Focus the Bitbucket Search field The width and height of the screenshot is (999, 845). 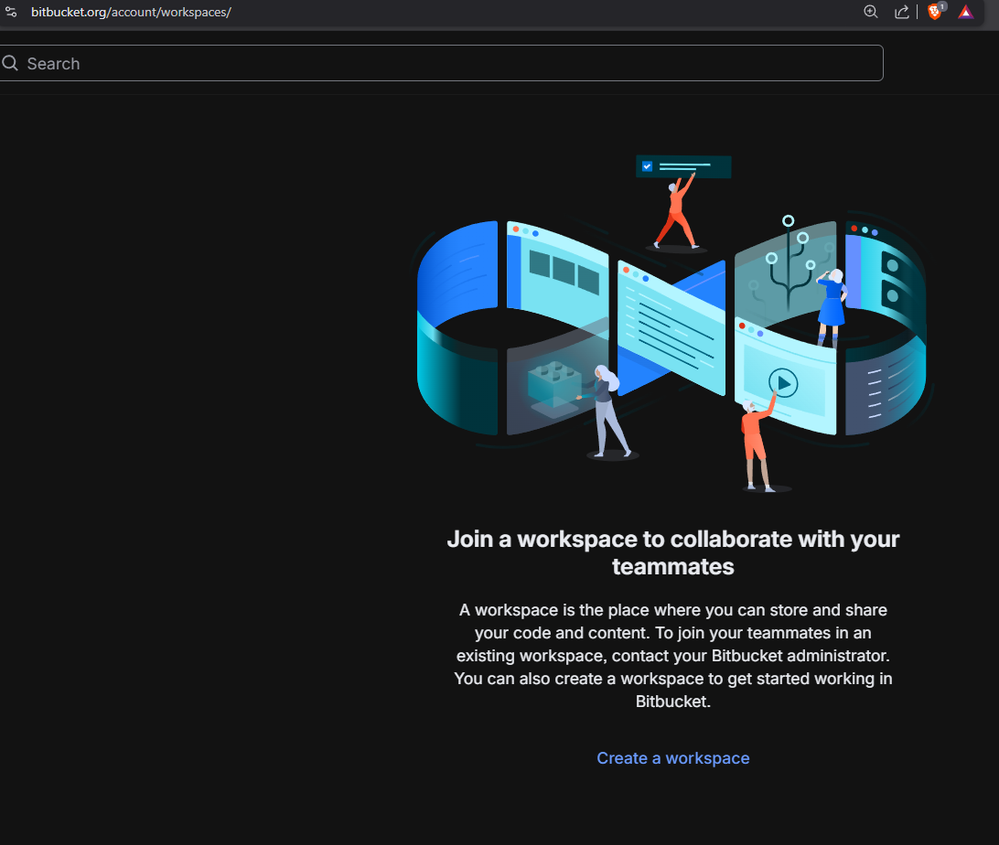click(x=441, y=63)
